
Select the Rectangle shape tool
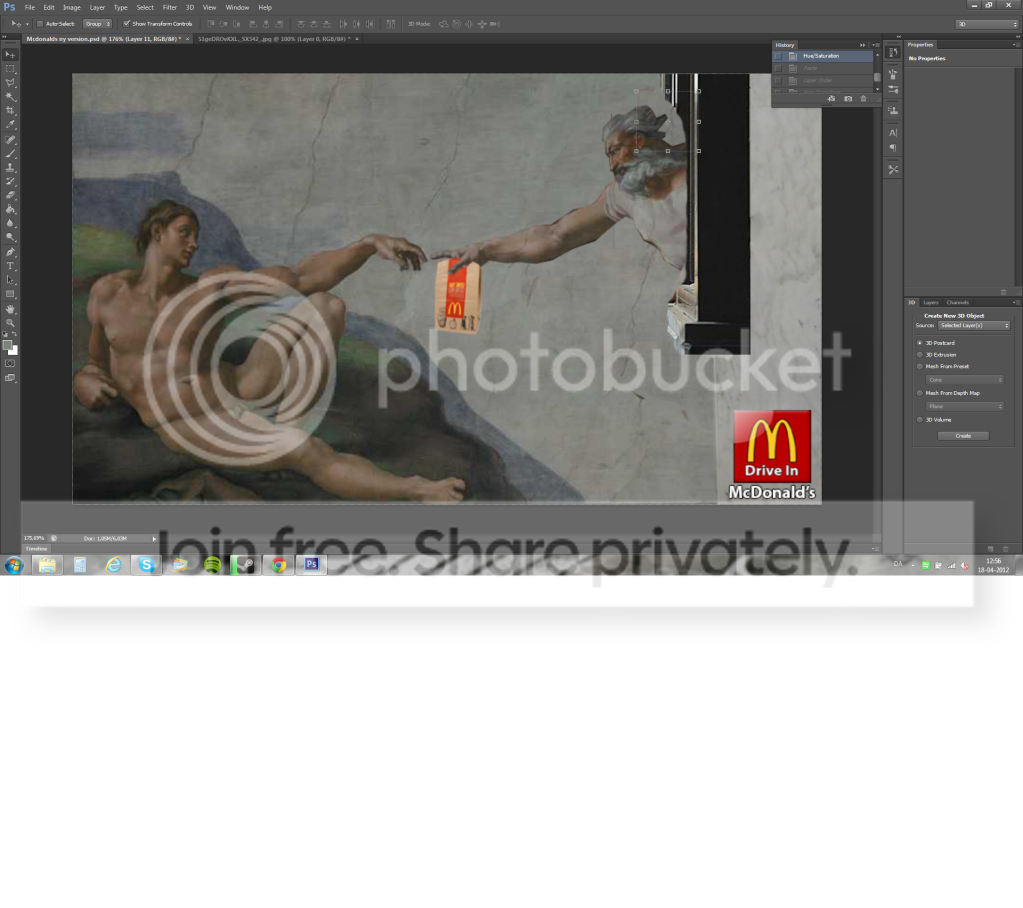[10, 294]
